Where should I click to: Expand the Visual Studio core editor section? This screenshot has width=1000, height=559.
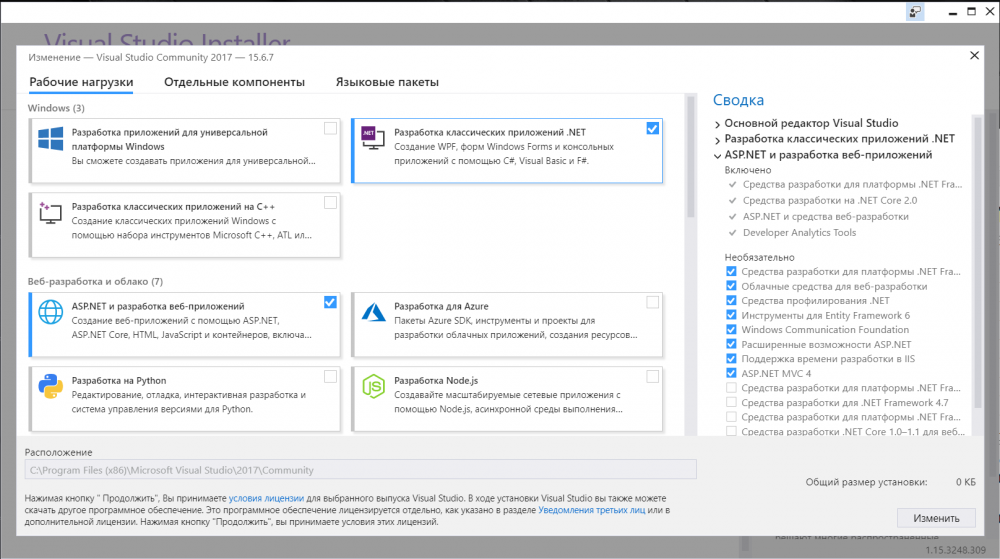click(718, 123)
